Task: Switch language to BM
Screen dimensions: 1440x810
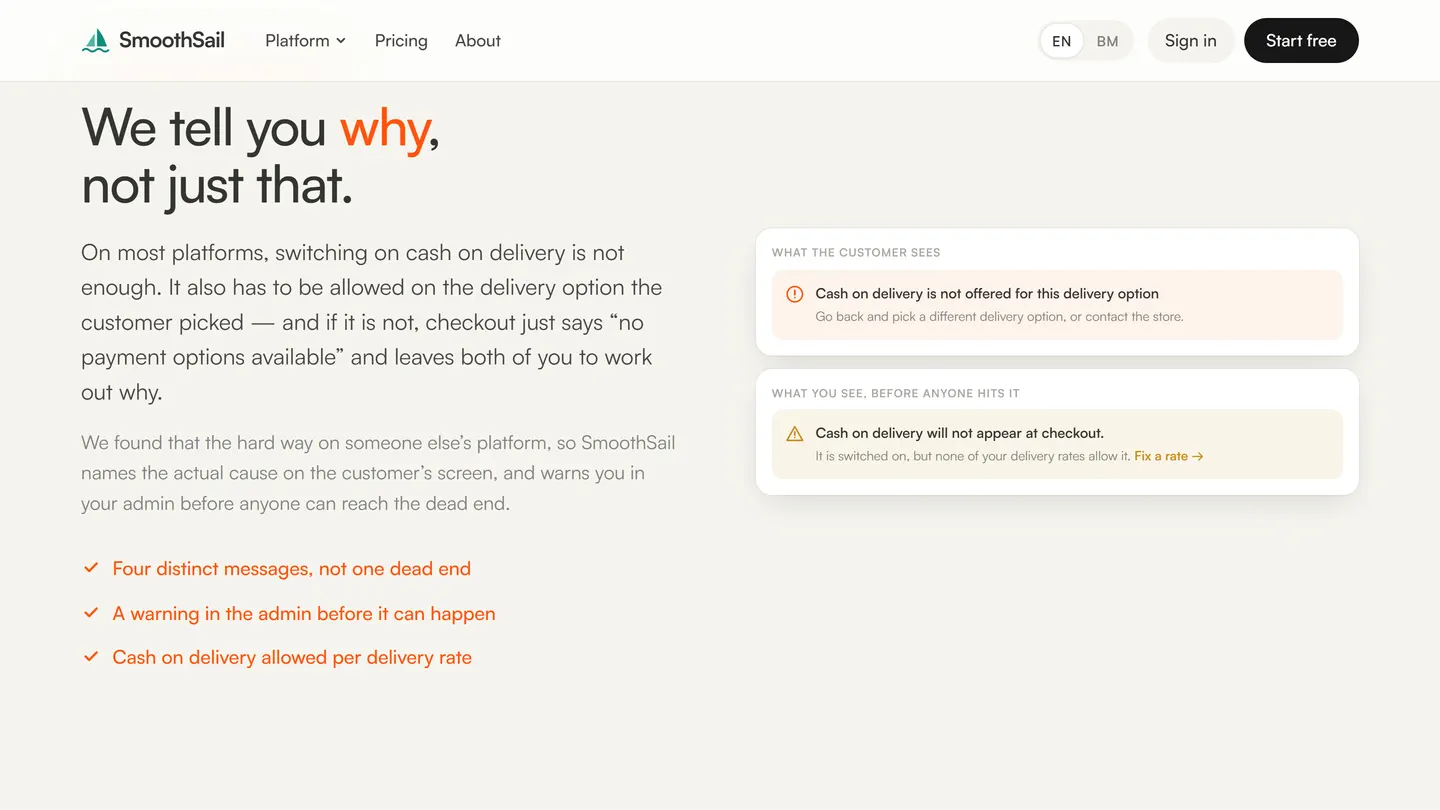Action: pyautogui.click(x=1107, y=41)
